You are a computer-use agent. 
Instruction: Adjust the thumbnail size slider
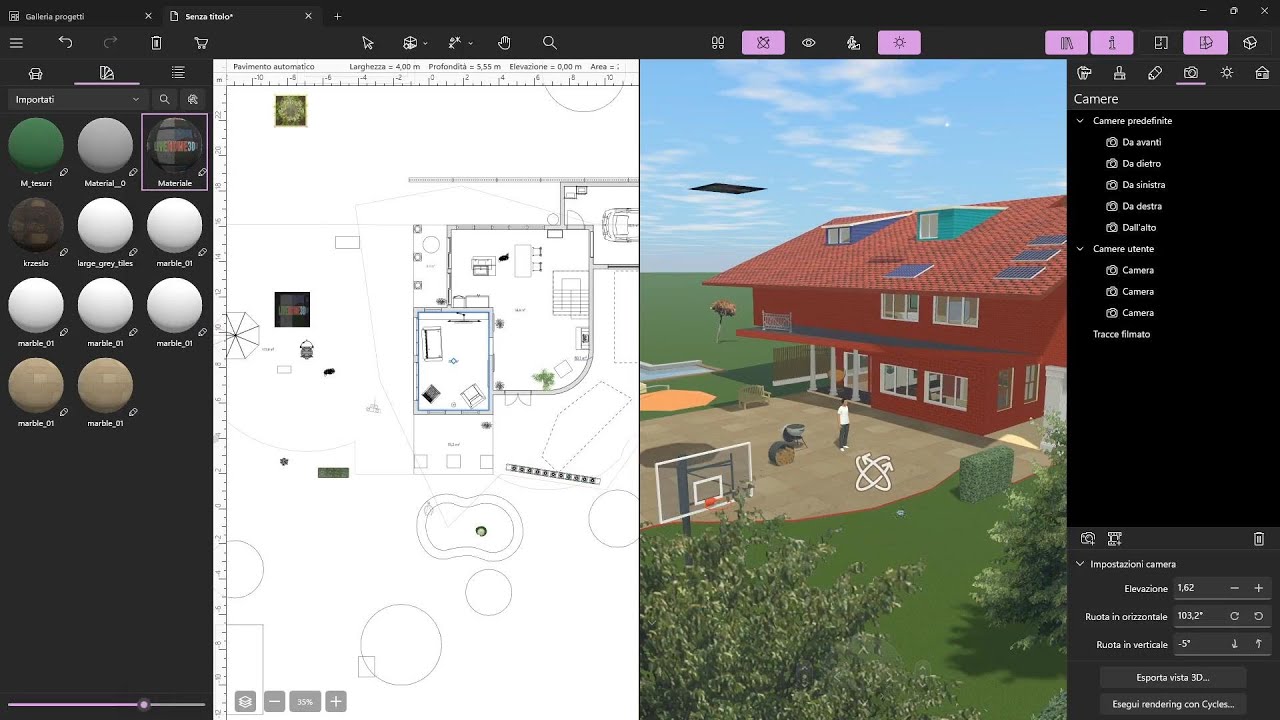pos(144,704)
